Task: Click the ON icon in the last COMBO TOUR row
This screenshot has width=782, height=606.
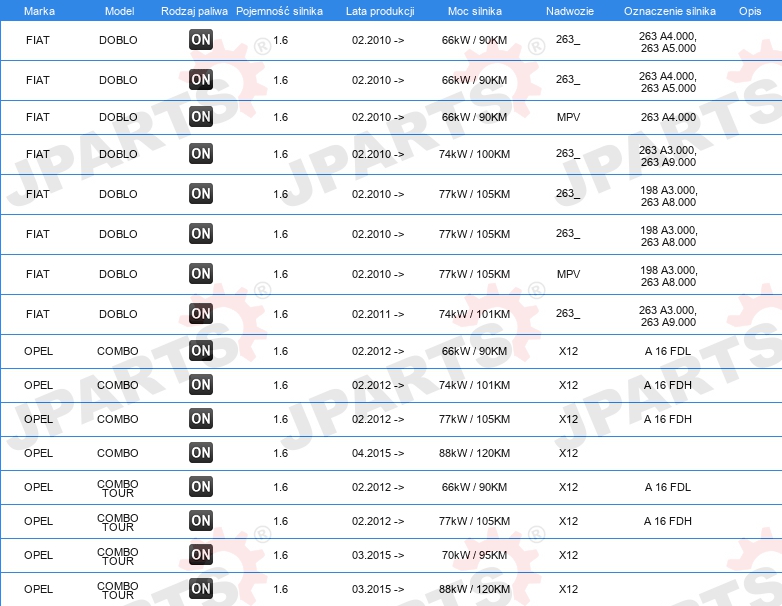Action: (201, 589)
